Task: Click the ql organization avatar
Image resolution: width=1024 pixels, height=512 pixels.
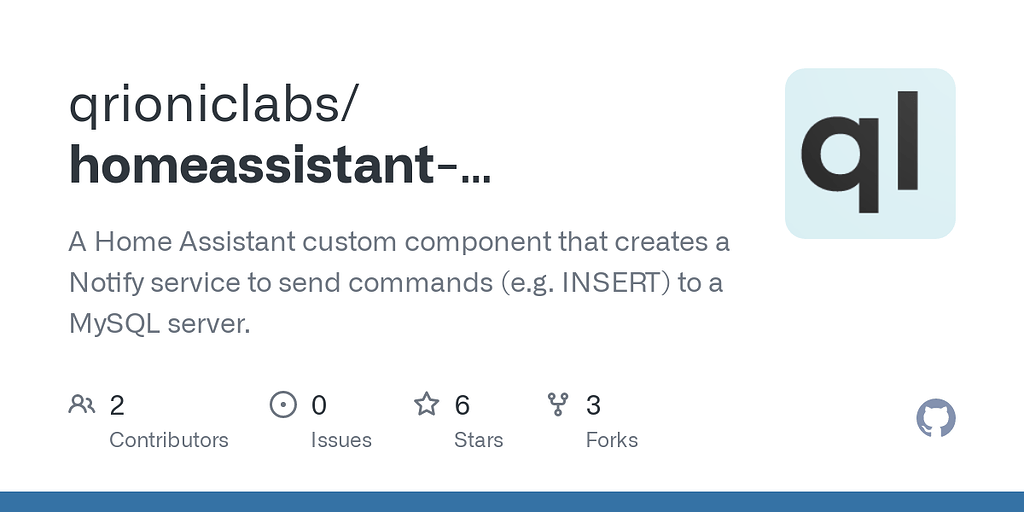Action: pyautogui.click(x=870, y=153)
